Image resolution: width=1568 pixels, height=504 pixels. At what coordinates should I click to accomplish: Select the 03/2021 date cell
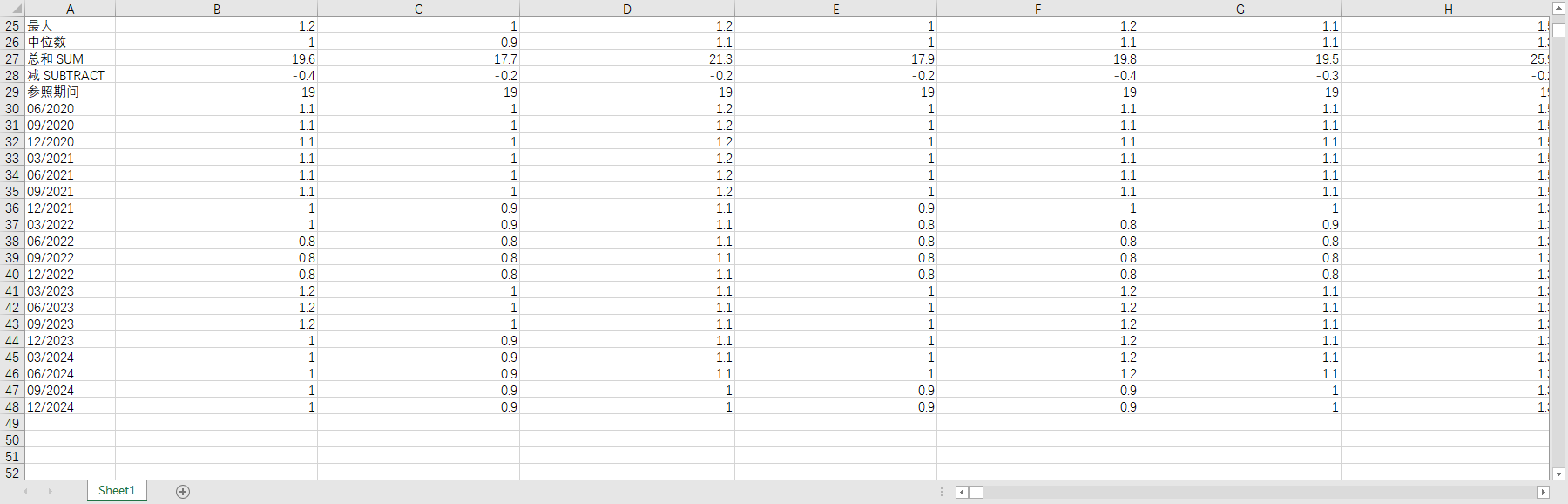[71, 159]
